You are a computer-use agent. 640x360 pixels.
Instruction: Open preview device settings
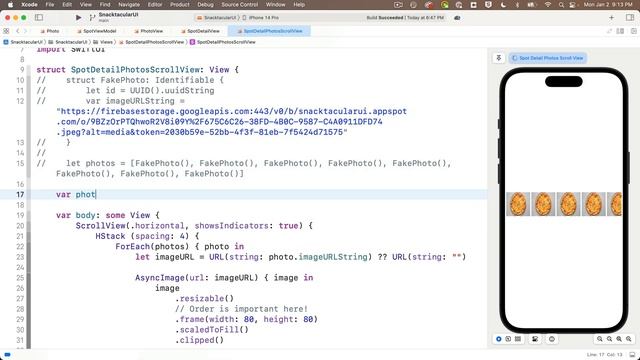click(535, 339)
